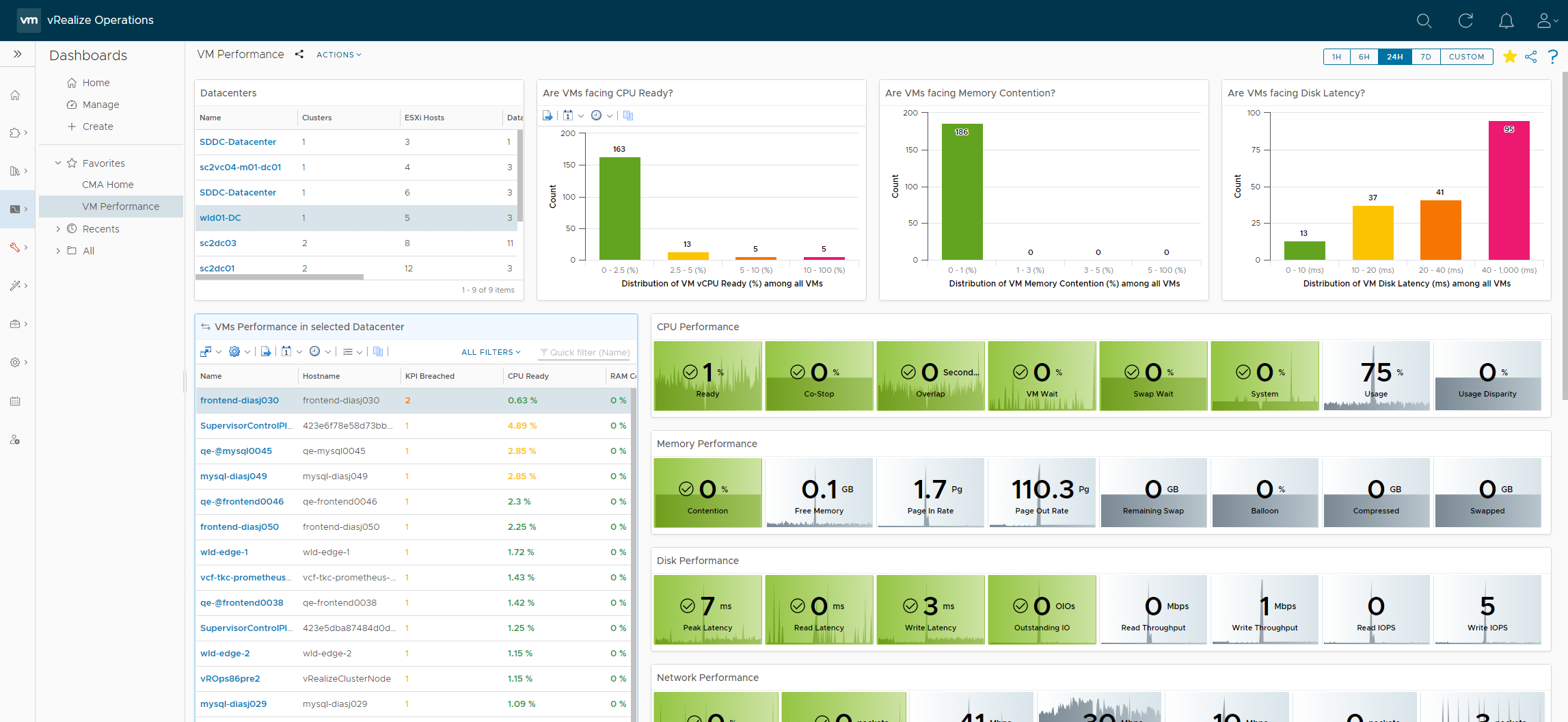Click the yellow favorite star icon
Image resolution: width=1568 pixels, height=722 pixels.
(x=1510, y=57)
